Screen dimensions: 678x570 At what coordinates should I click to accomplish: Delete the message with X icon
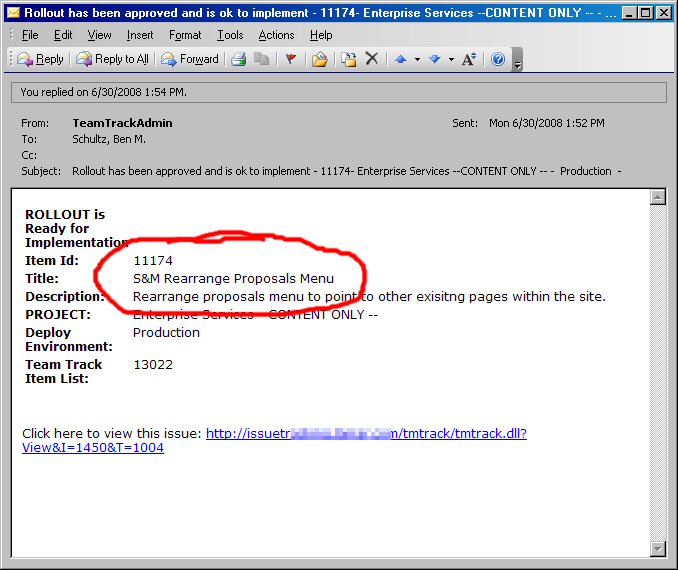click(x=371, y=60)
